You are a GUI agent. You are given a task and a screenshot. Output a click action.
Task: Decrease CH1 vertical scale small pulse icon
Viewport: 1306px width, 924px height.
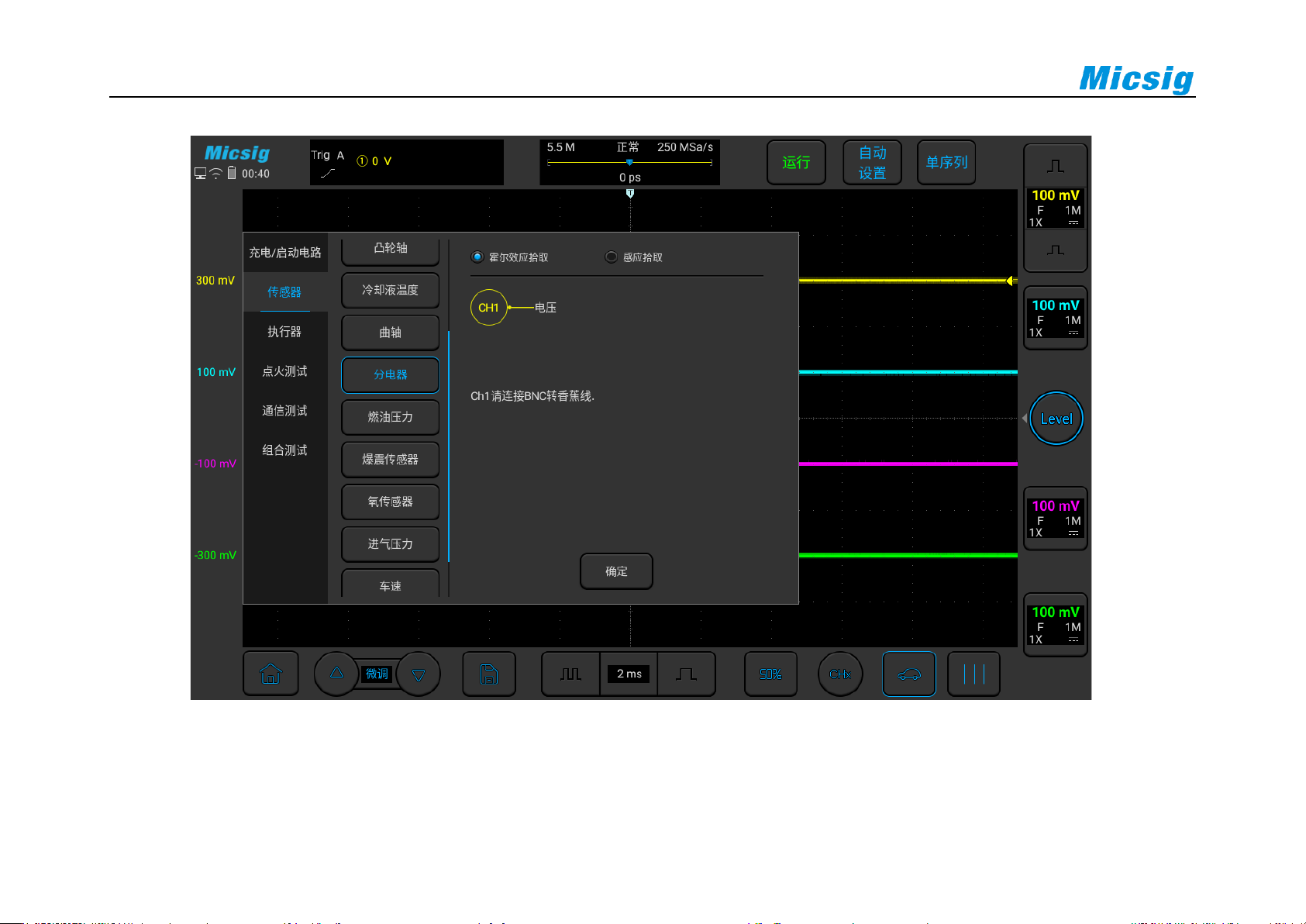[1056, 250]
